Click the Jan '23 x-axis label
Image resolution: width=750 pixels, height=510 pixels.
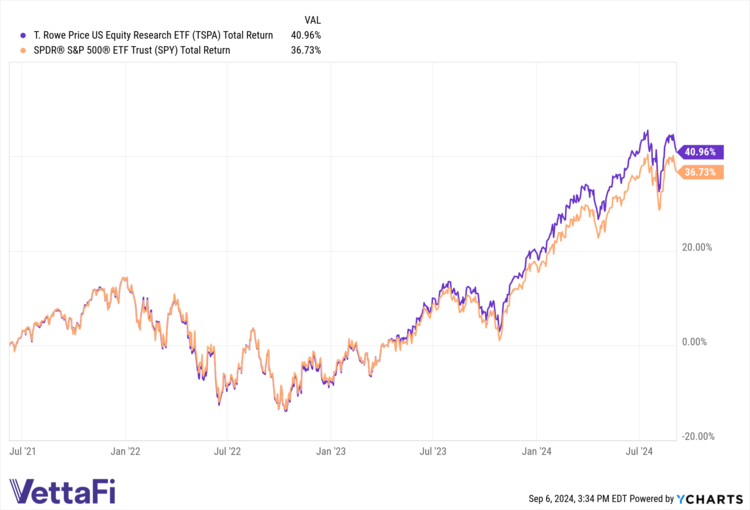click(331, 452)
